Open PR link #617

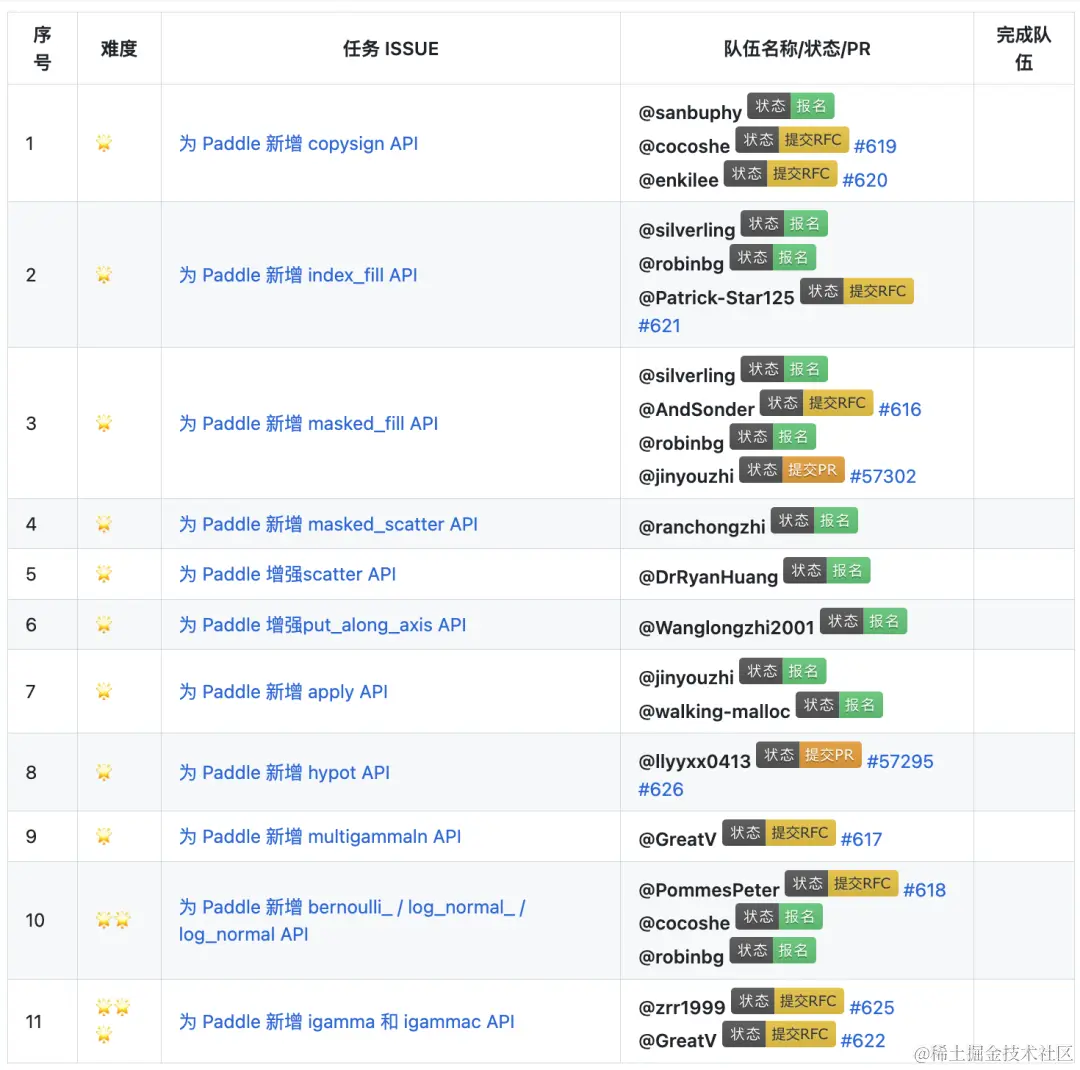pos(861,839)
